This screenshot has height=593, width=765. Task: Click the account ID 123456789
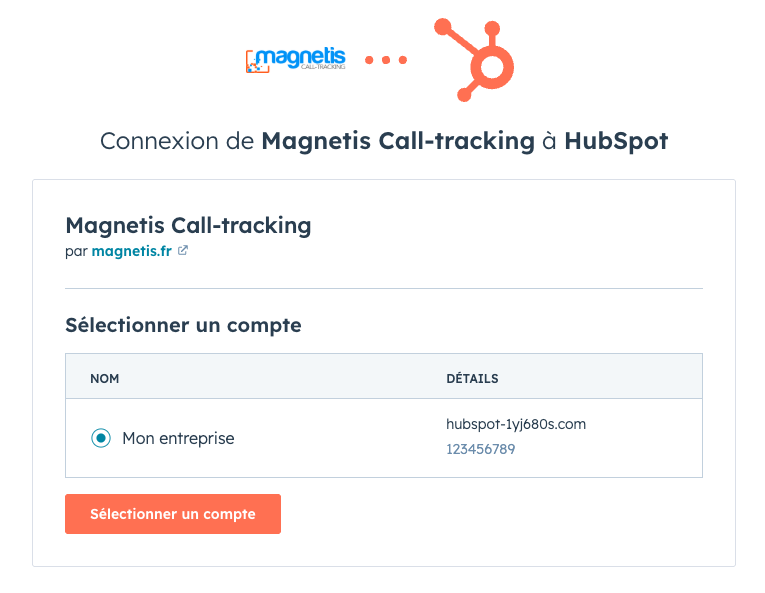click(x=481, y=449)
